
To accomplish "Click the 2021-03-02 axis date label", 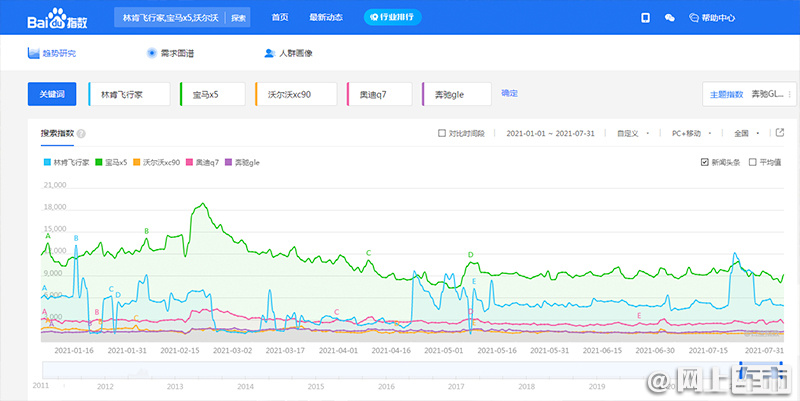I will (x=232, y=350).
